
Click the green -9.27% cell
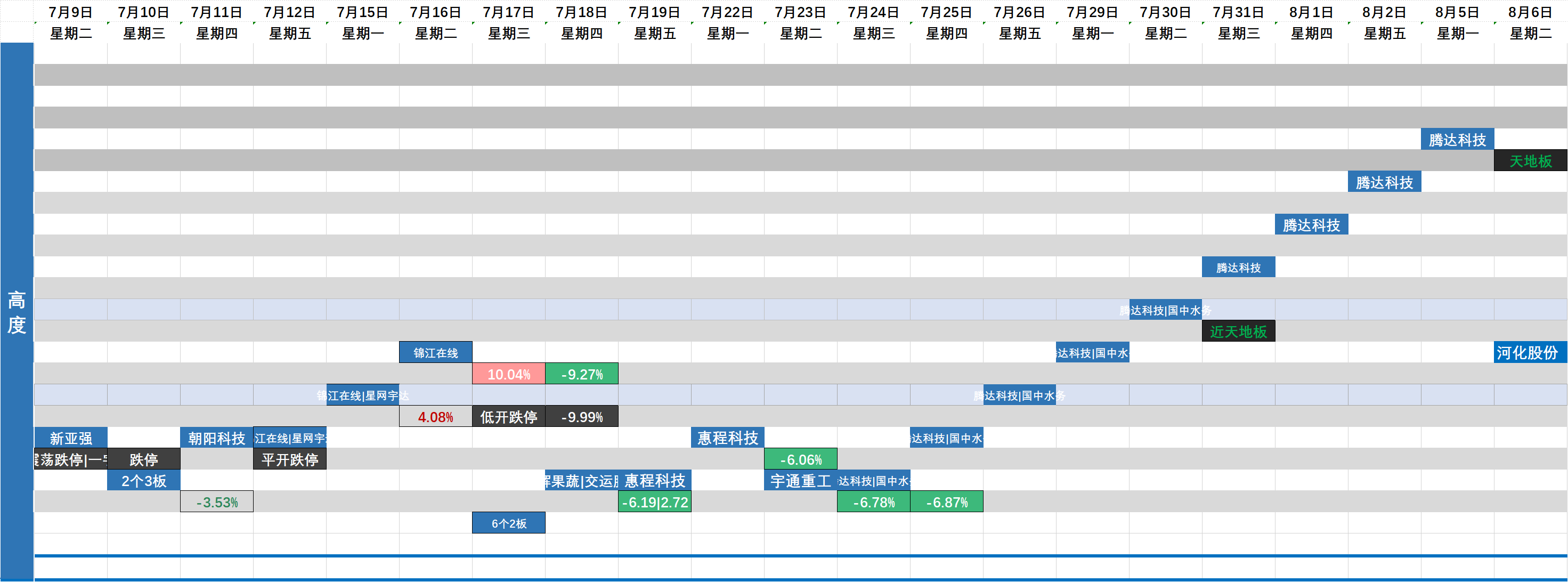[x=582, y=374]
